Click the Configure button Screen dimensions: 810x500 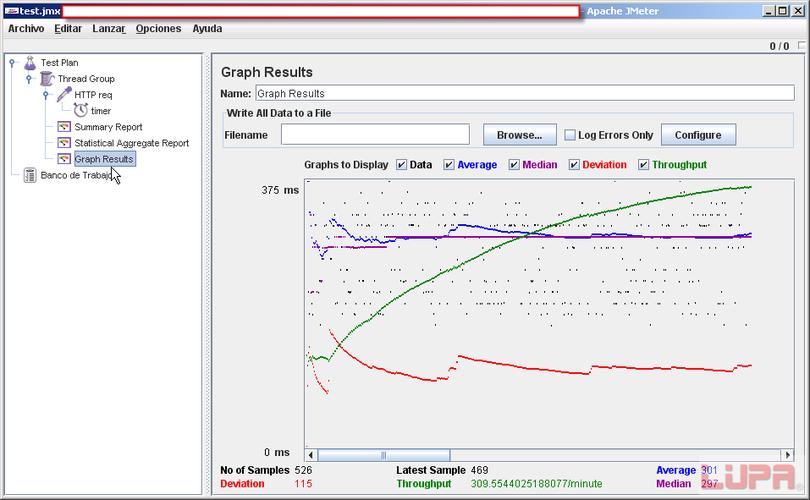[698, 135]
